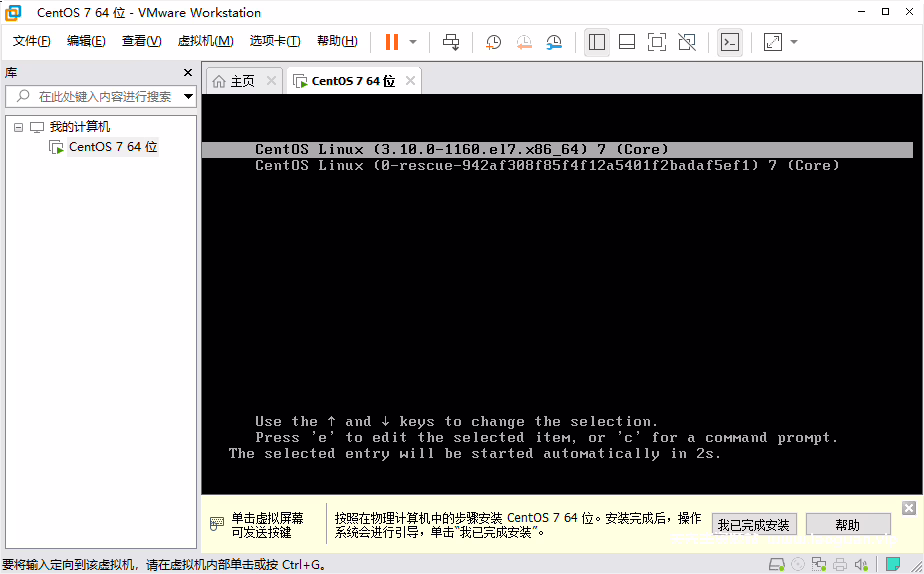Click the CD/DVD drive status icon

click(798, 565)
